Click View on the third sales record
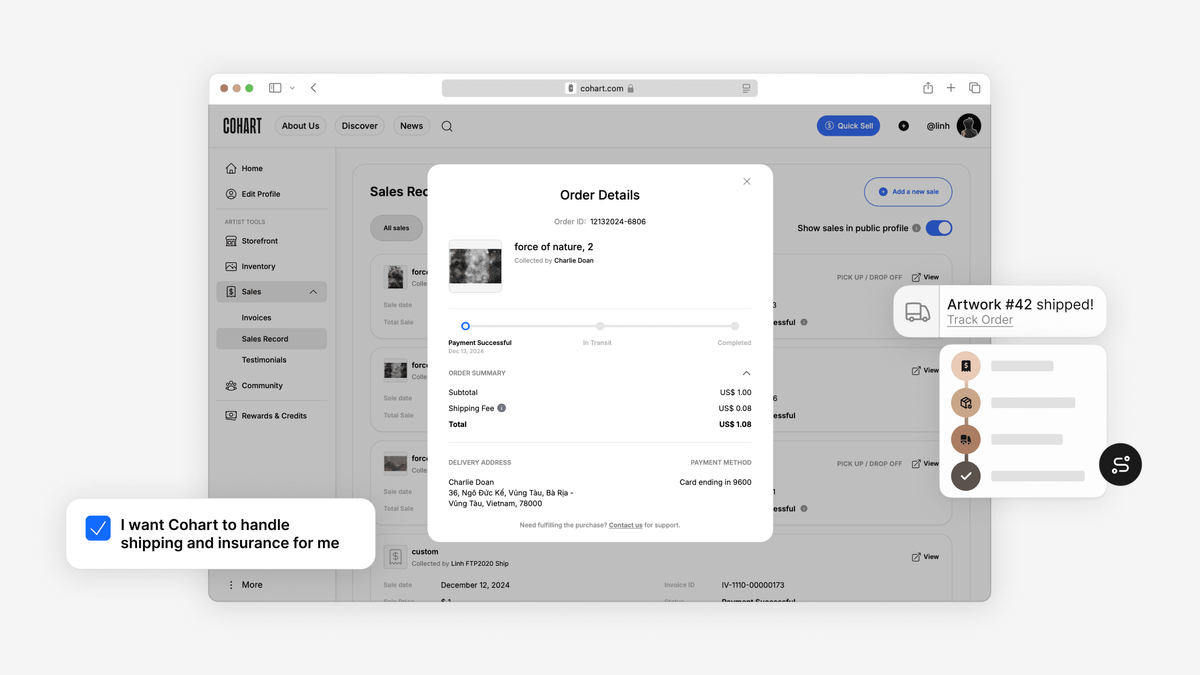The image size is (1200, 675). [925, 463]
